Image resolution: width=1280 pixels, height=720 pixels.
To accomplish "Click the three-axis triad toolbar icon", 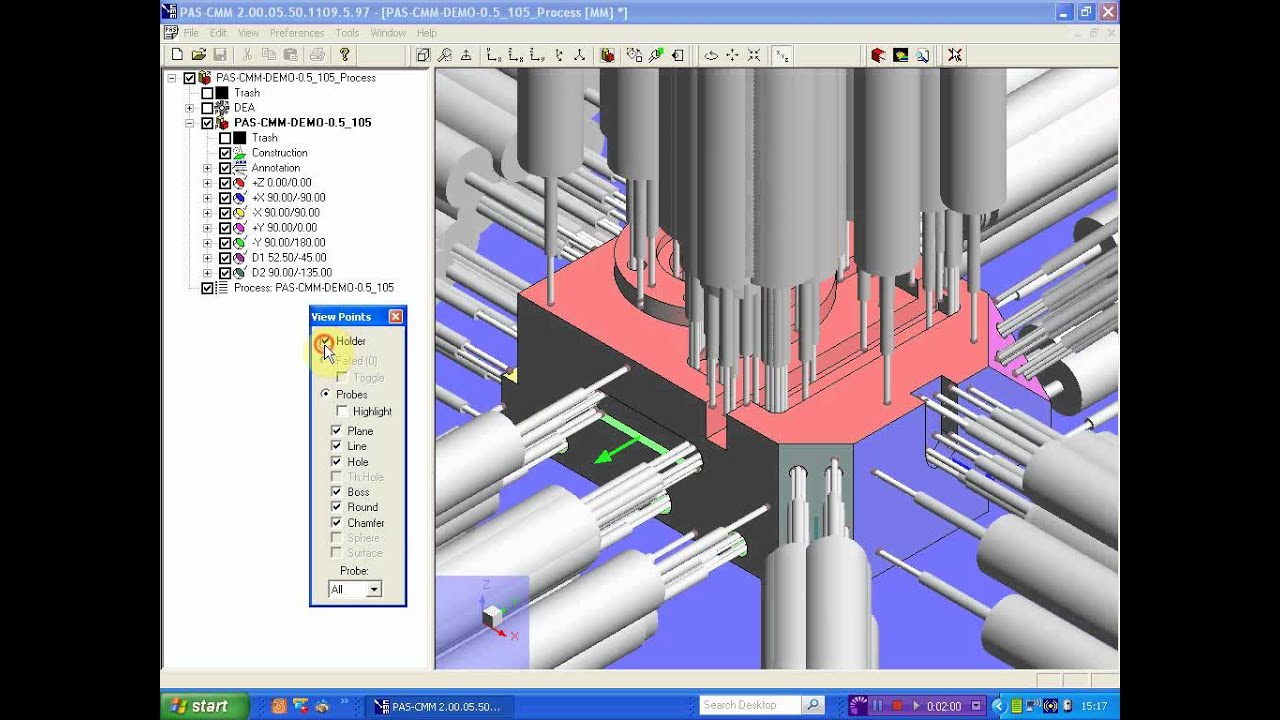I will tap(579, 55).
